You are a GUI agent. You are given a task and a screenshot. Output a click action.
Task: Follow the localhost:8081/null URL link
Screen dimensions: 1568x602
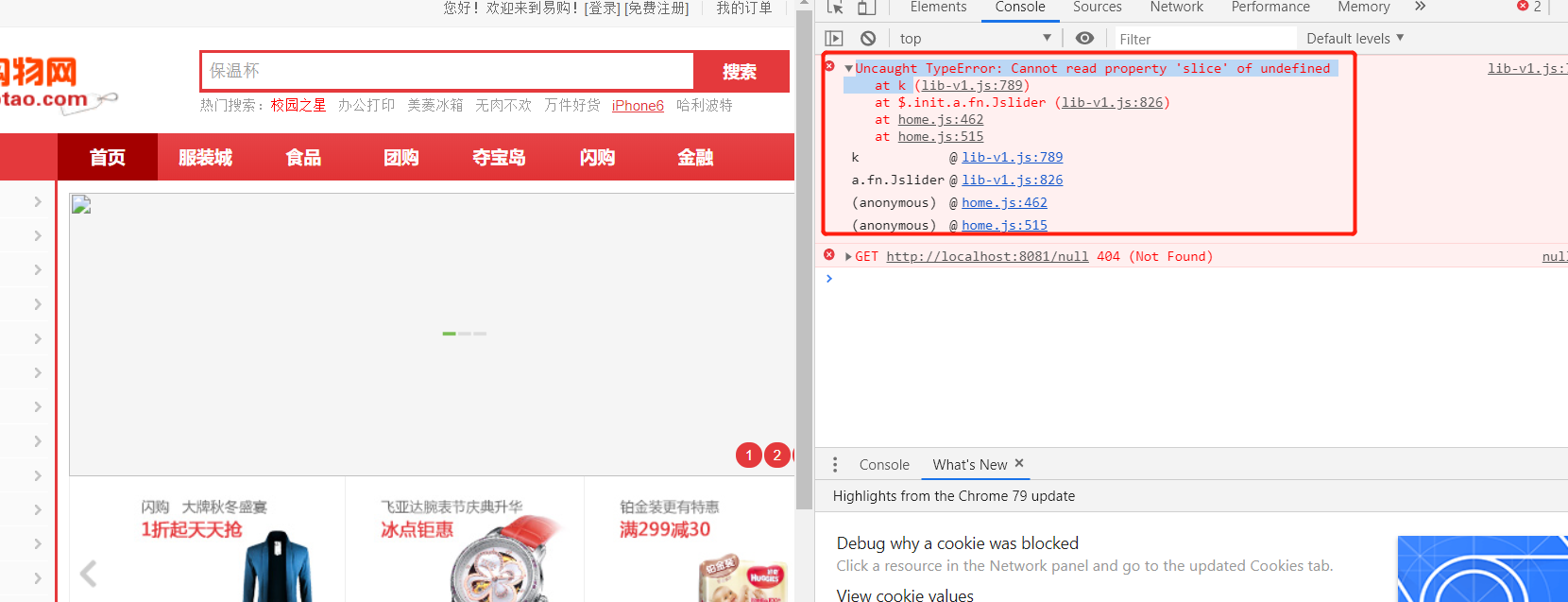pyautogui.click(x=987, y=256)
